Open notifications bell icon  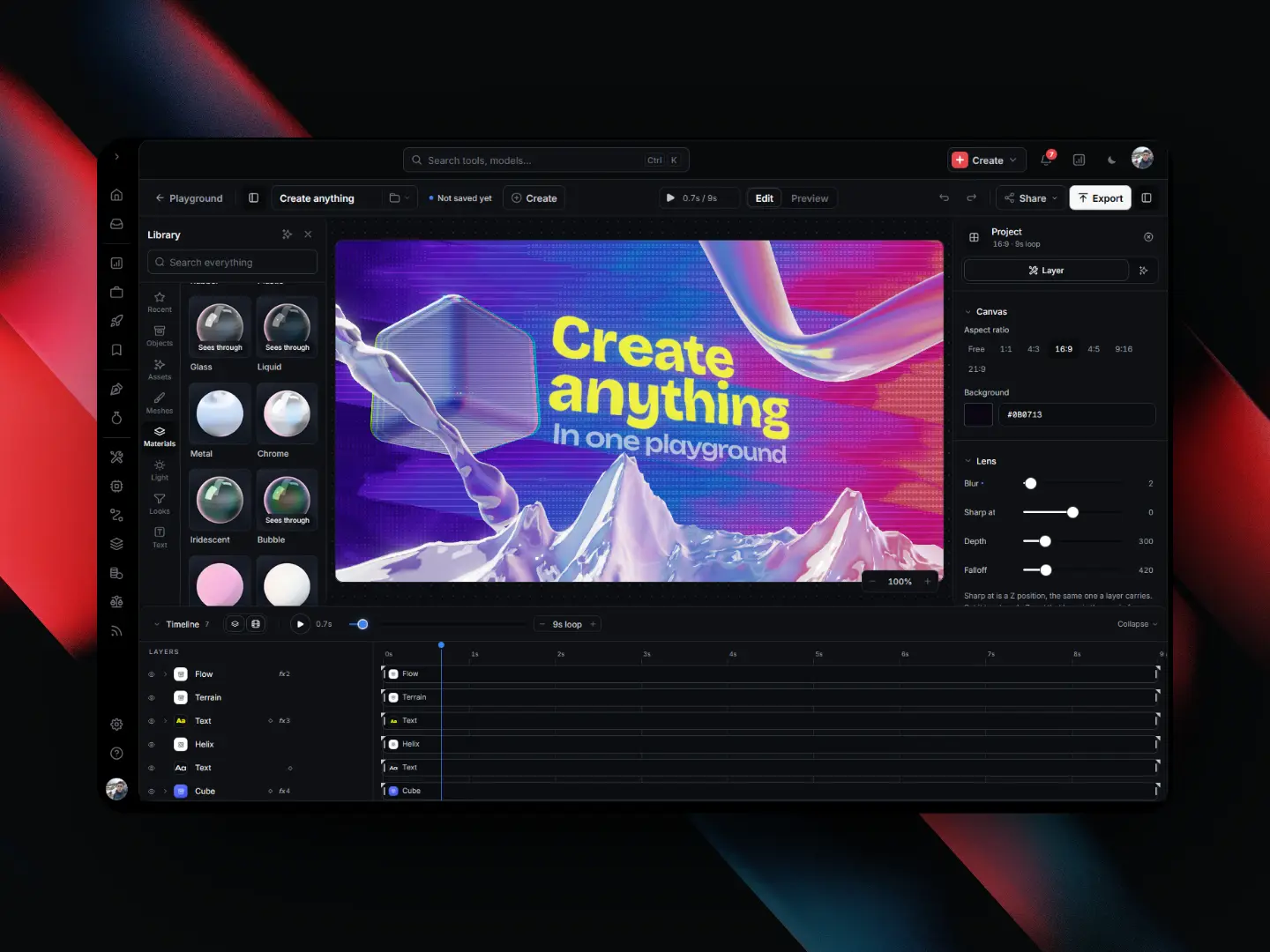(x=1046, y=160)
